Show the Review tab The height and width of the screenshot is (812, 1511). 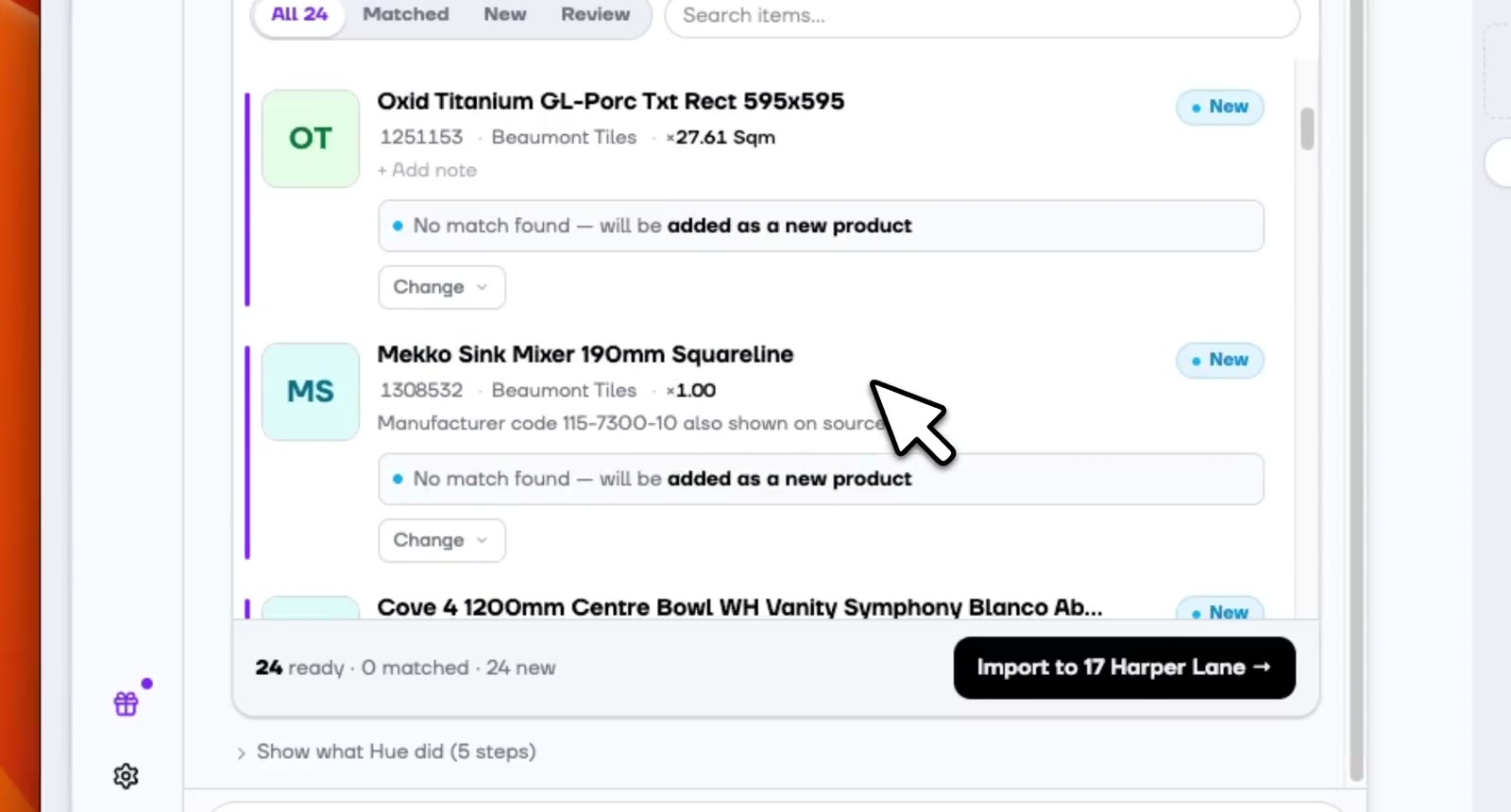click(x=595, y=14)
